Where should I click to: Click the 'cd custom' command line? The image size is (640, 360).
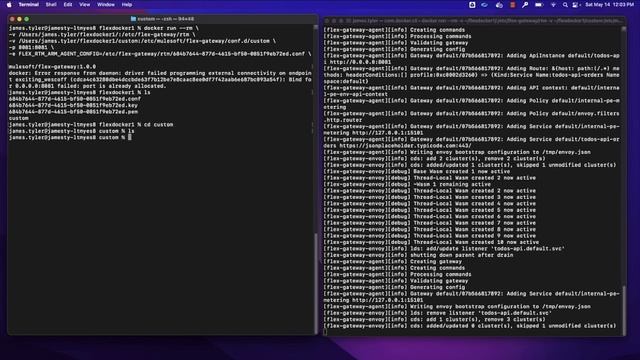pos(91,124)
